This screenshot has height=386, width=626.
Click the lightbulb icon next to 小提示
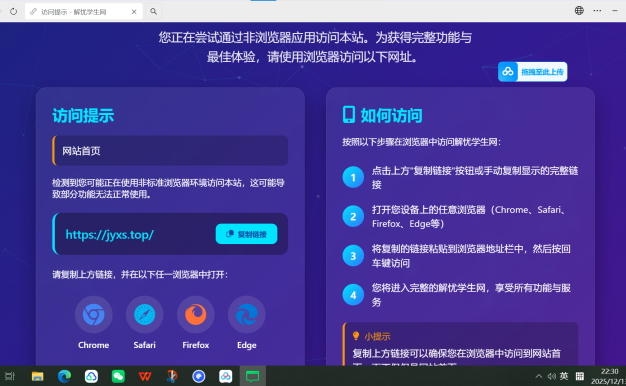tap(356, 336)
